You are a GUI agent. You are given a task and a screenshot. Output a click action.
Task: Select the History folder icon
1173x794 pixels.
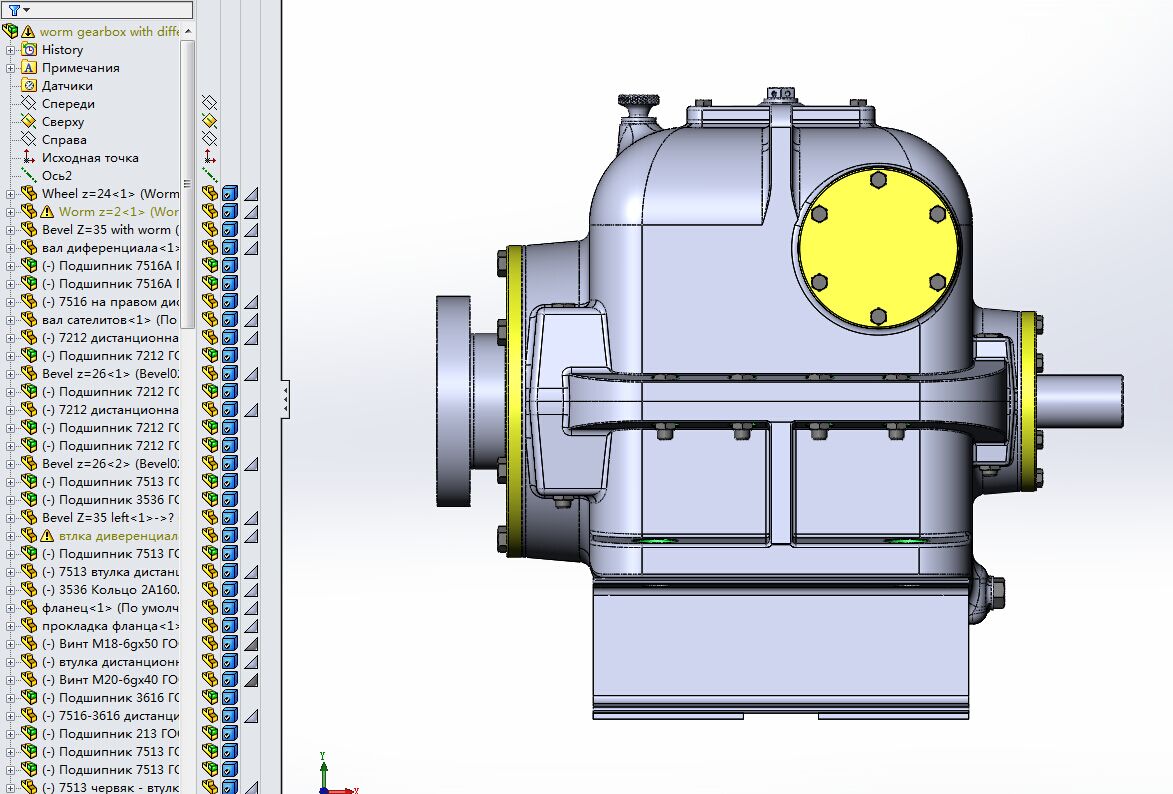(29, 49)
